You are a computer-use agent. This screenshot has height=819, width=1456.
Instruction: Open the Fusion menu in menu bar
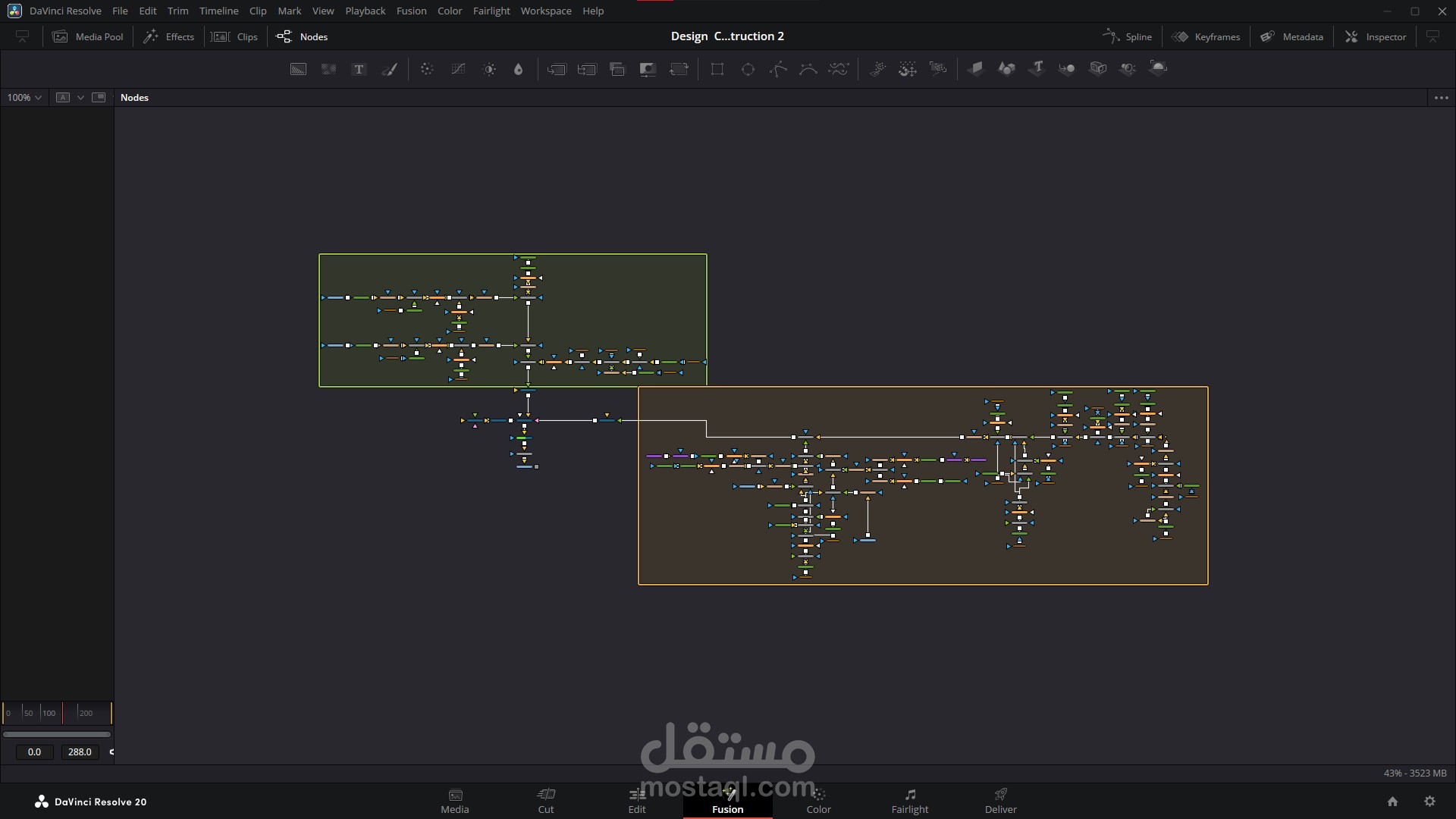[411, 11]
